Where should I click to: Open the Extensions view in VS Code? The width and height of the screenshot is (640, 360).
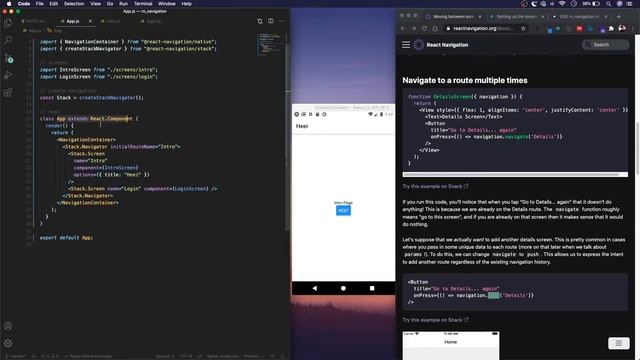coord(8,92)
